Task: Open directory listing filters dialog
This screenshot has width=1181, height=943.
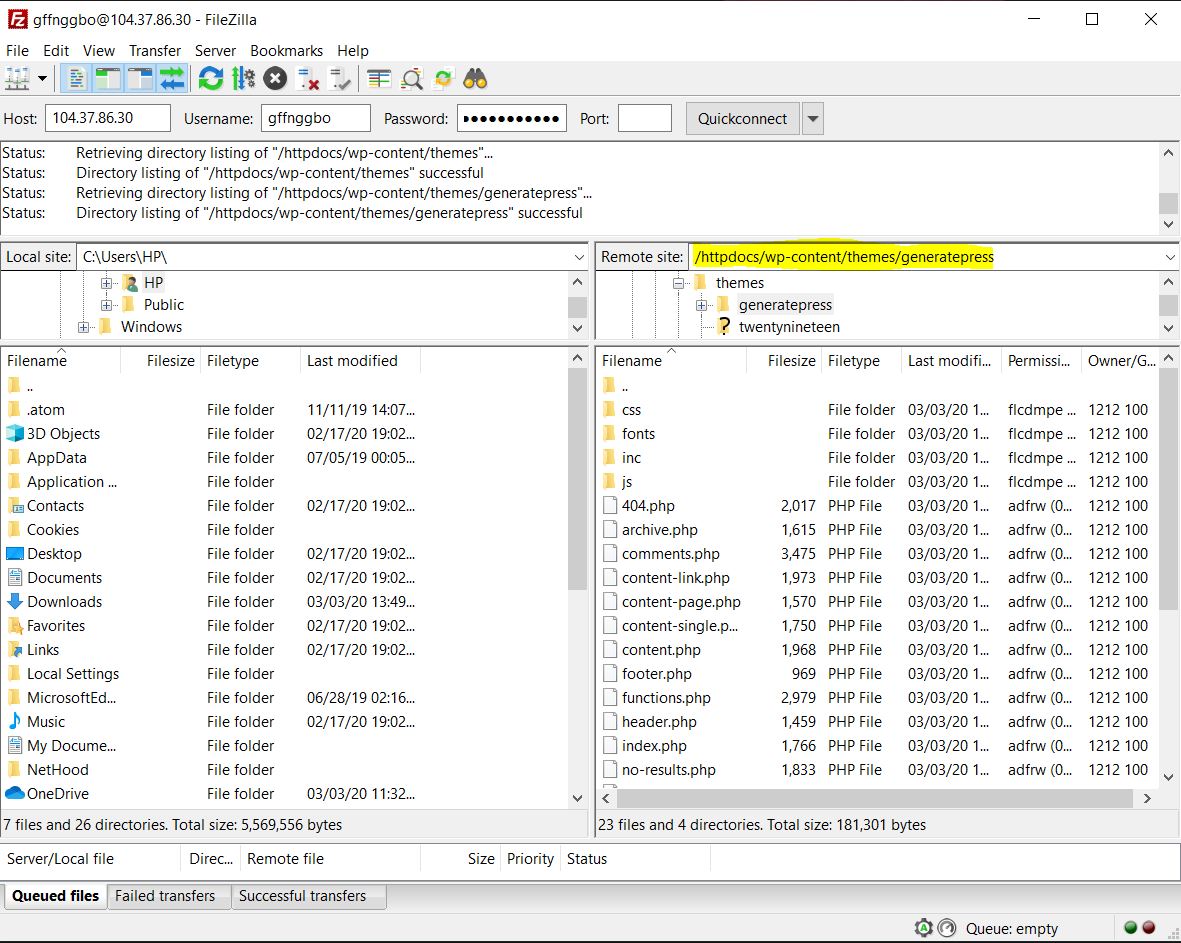Action: click(x=379, y=78)
